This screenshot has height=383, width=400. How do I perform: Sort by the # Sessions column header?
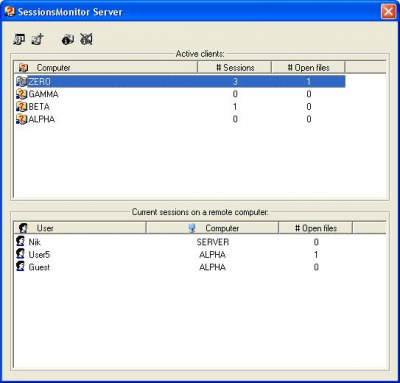click(x=235, y=68)
